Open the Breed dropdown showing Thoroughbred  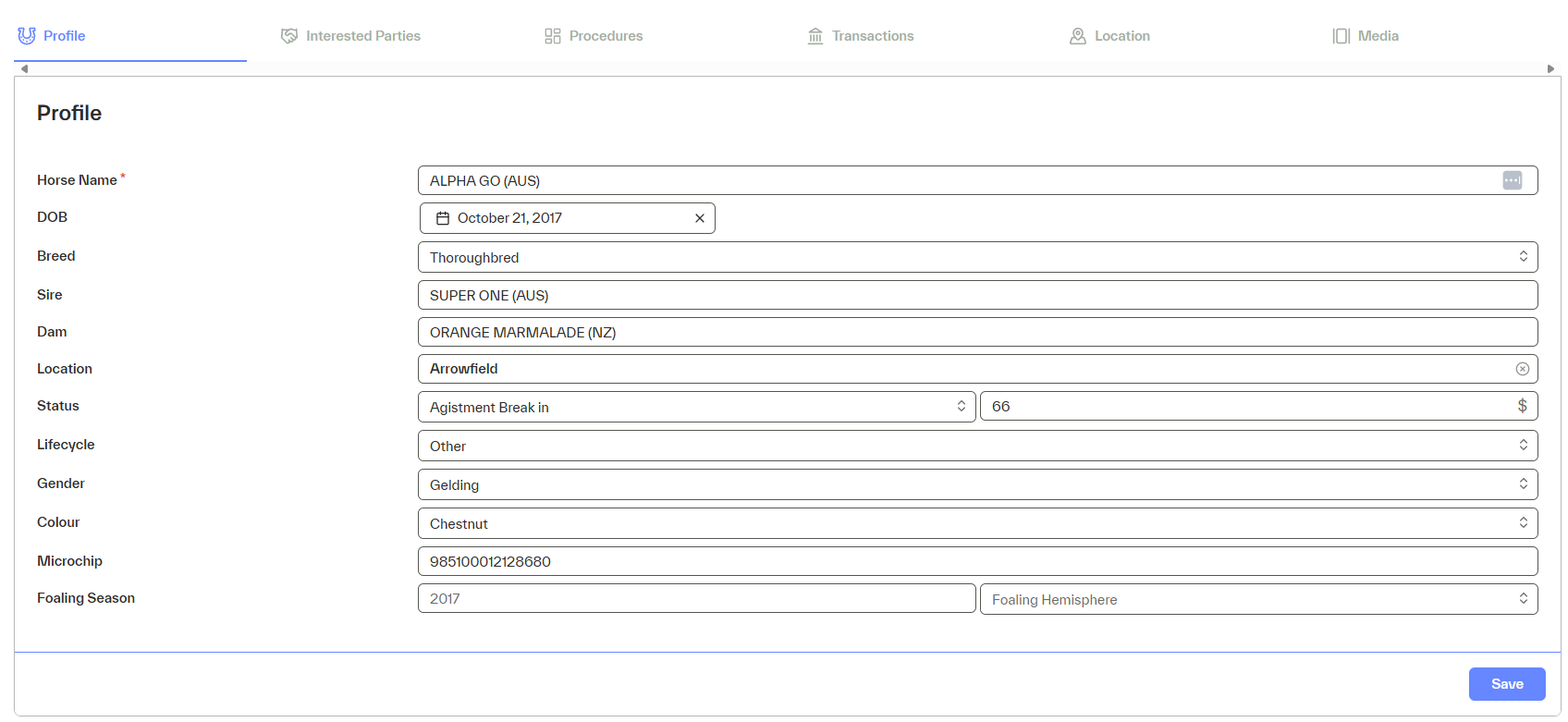point(977,257)
